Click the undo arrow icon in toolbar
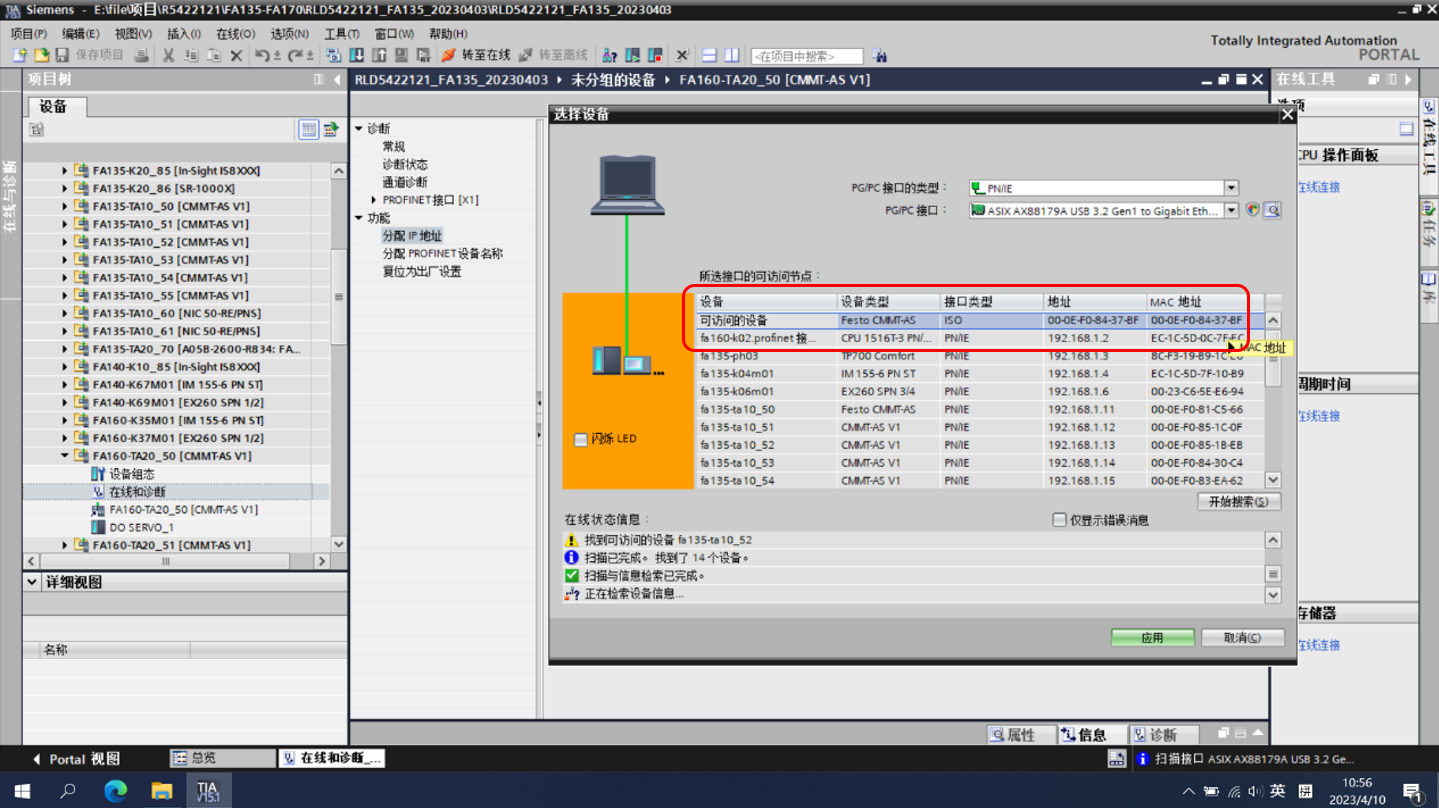 pos(262,56)
